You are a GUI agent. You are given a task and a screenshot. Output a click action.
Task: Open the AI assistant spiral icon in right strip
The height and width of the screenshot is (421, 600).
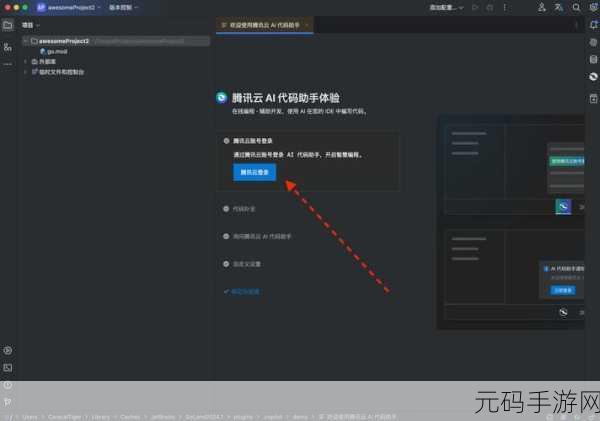[x=593, y=42]
